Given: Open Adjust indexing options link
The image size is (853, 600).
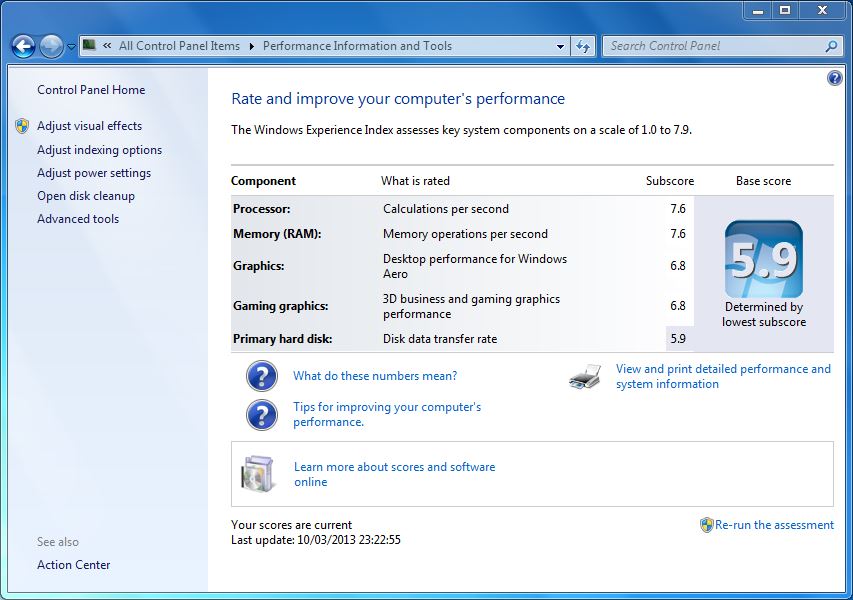Looking at the screenshot, I should coord(99,150).
